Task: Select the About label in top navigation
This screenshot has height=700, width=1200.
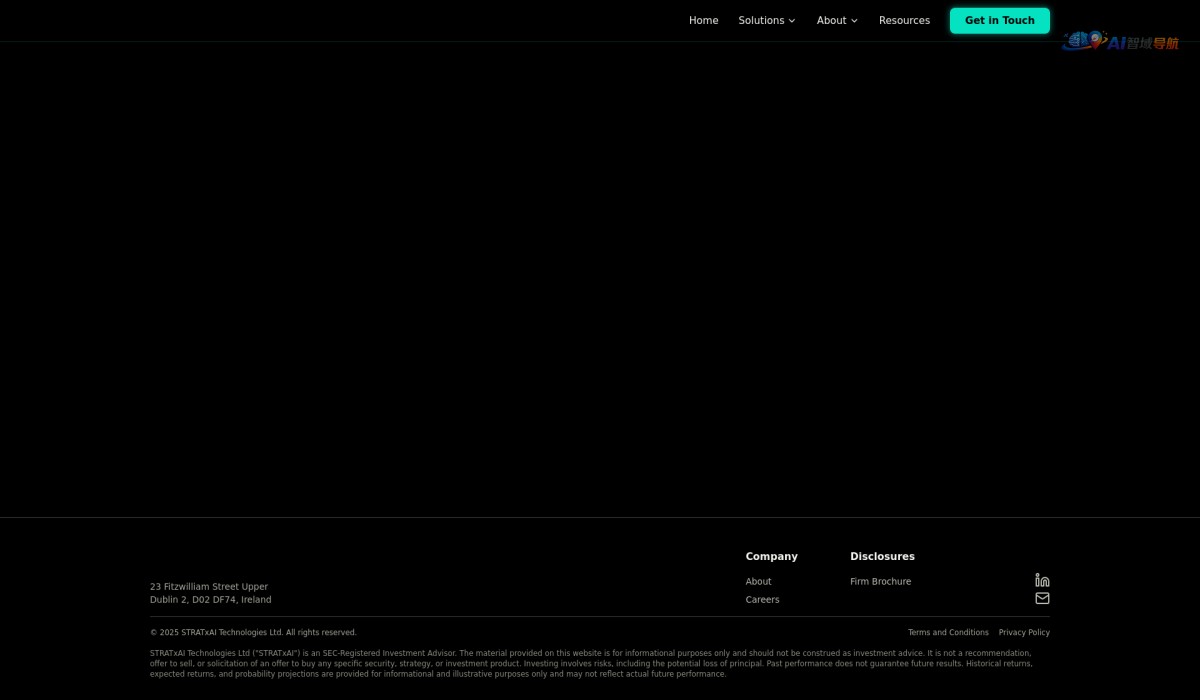Action: click(x=831, y=21)
